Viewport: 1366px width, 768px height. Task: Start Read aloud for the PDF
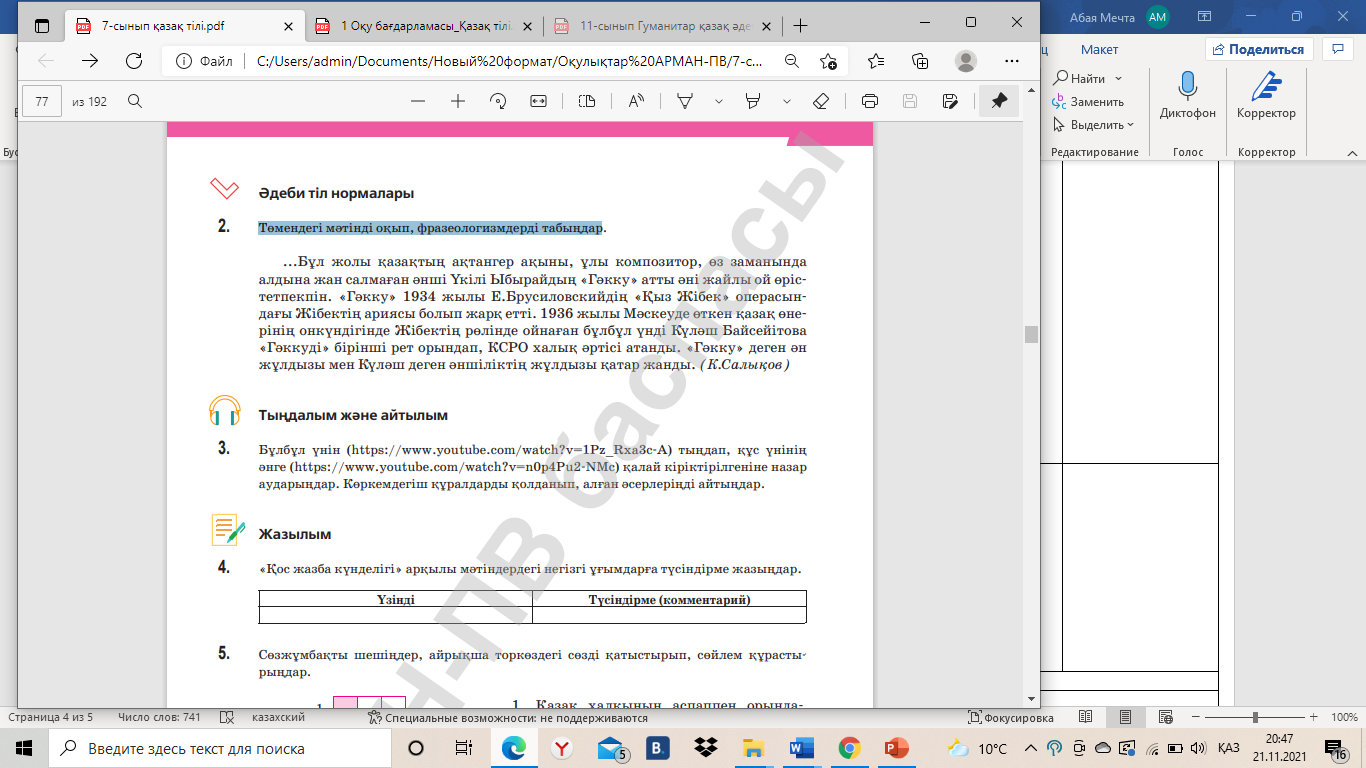pos(636,102)
